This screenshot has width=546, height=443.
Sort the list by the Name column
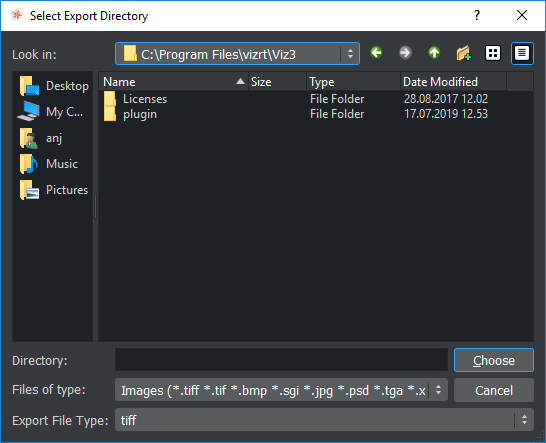point(173,81)
